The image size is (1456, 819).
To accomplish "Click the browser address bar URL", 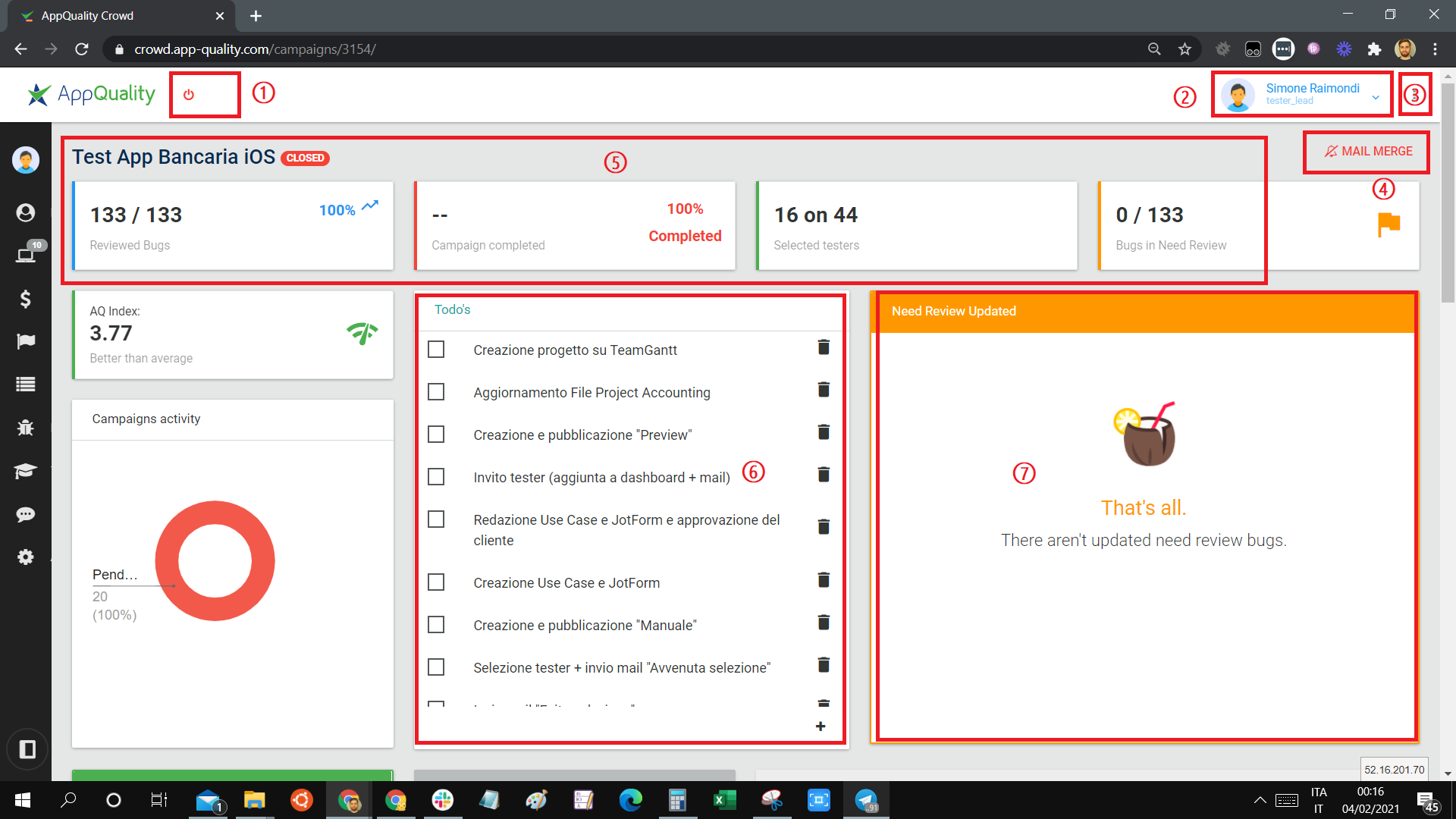I will [x=255, y=49].
